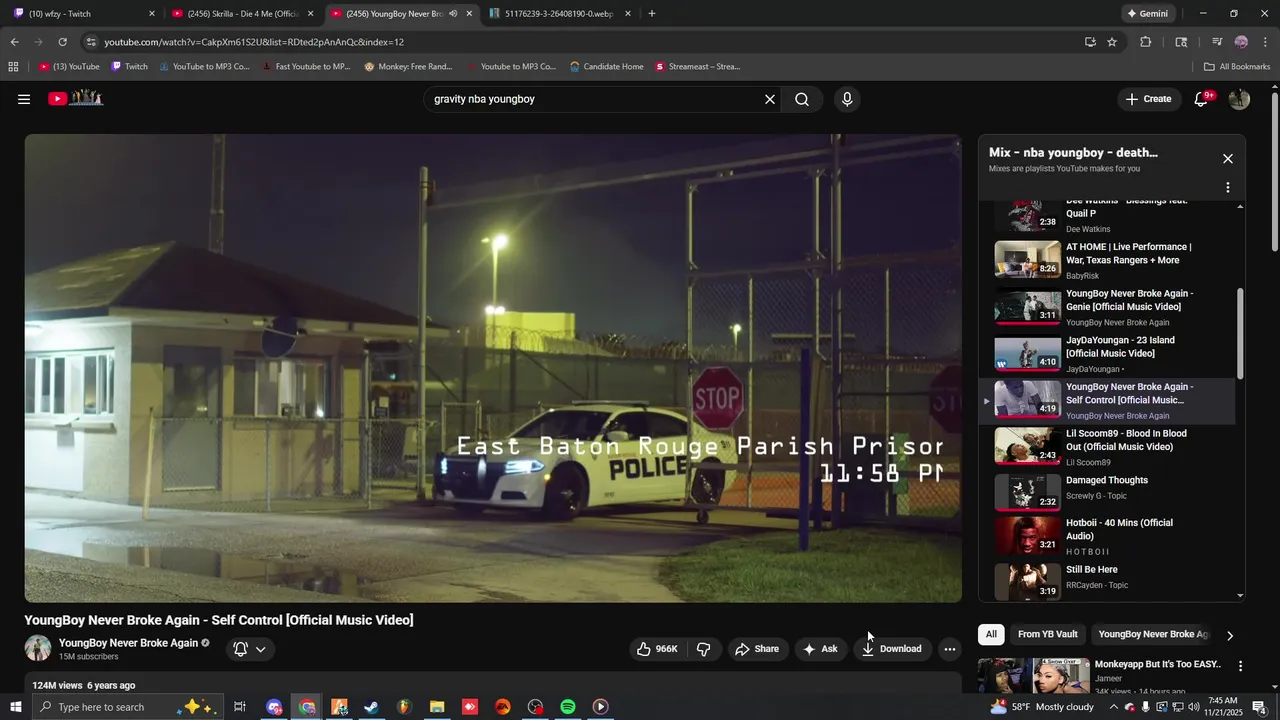Select the All filter chip
This screenshot has height=720, width=1280.
991,634
